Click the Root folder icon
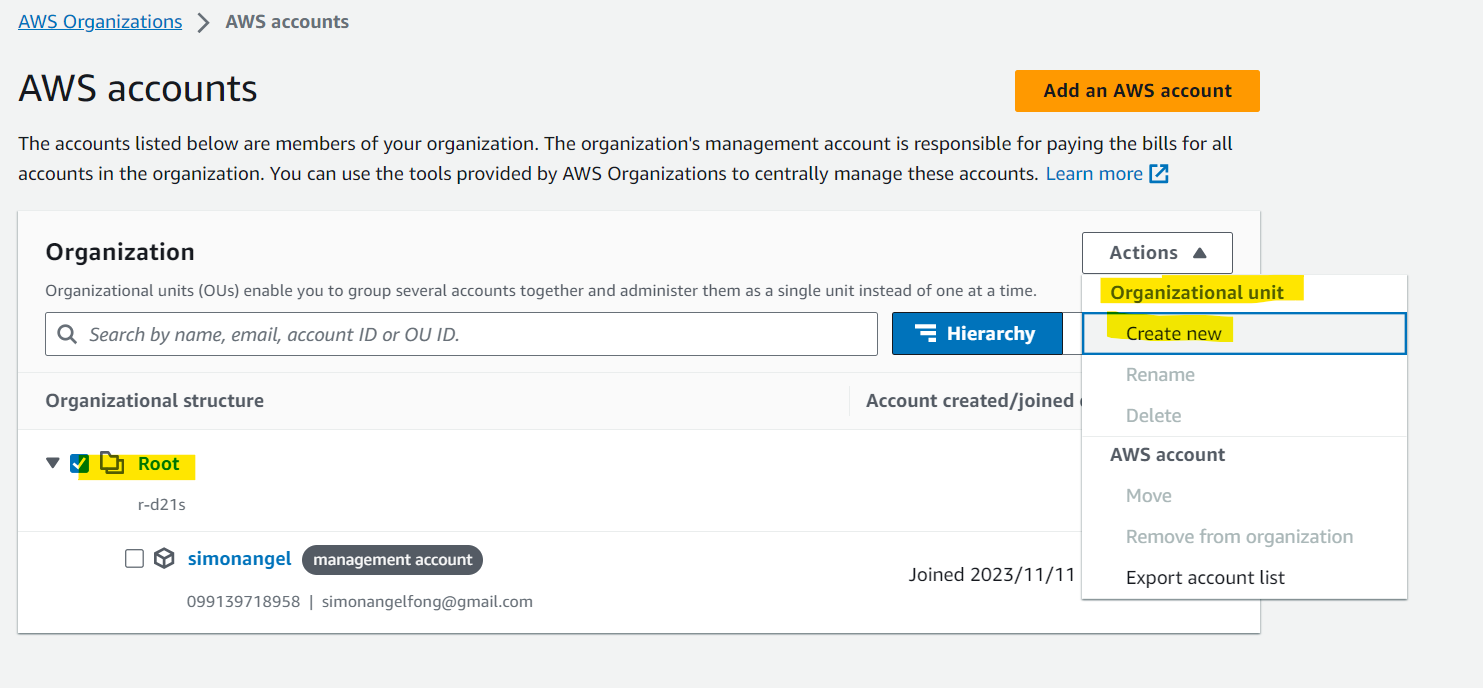 tap(112, 463)
